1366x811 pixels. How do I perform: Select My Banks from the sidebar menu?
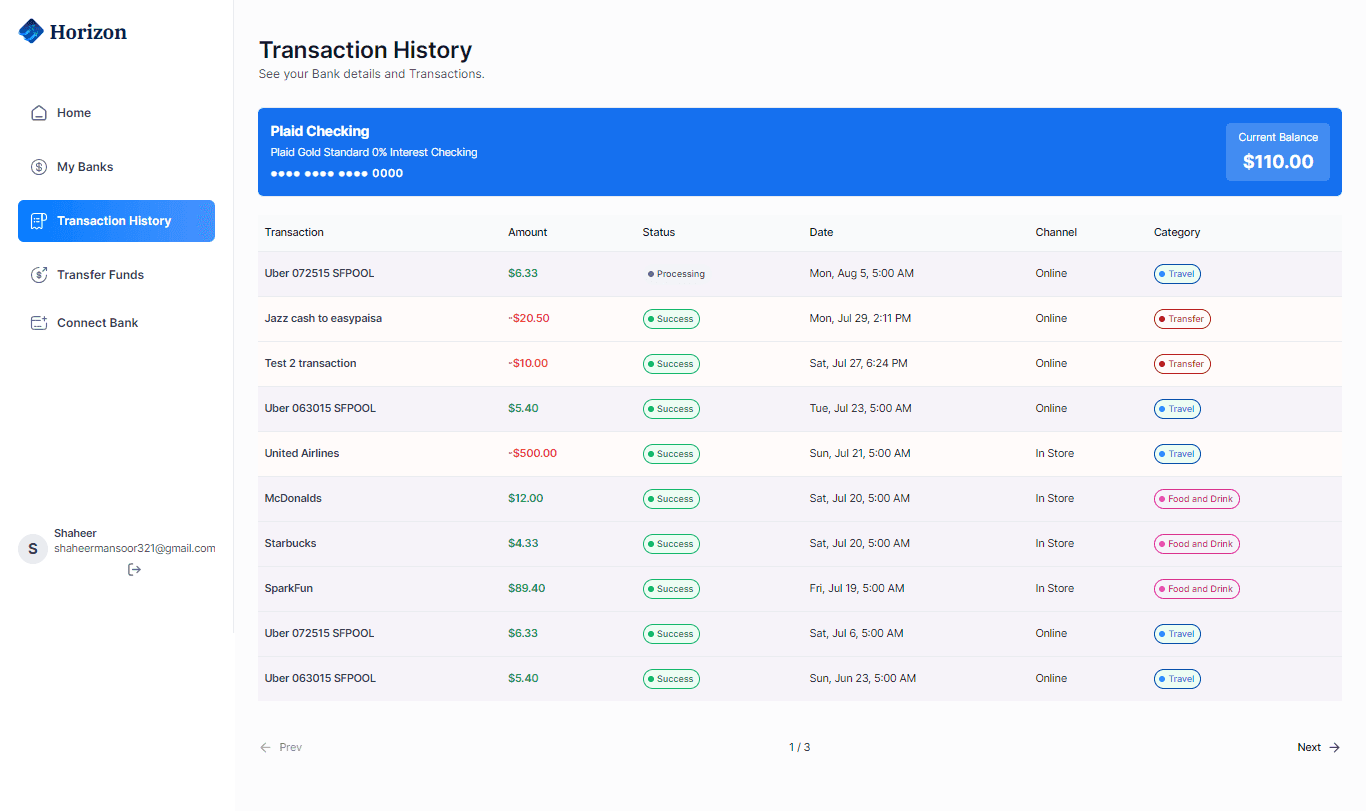[86, 167]
